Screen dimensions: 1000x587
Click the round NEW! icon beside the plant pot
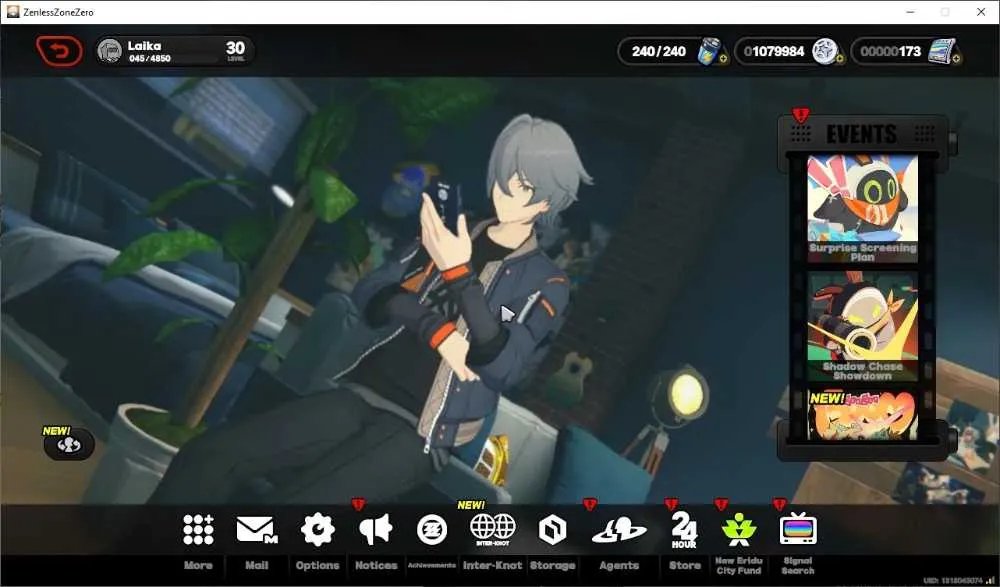(69, 445)
